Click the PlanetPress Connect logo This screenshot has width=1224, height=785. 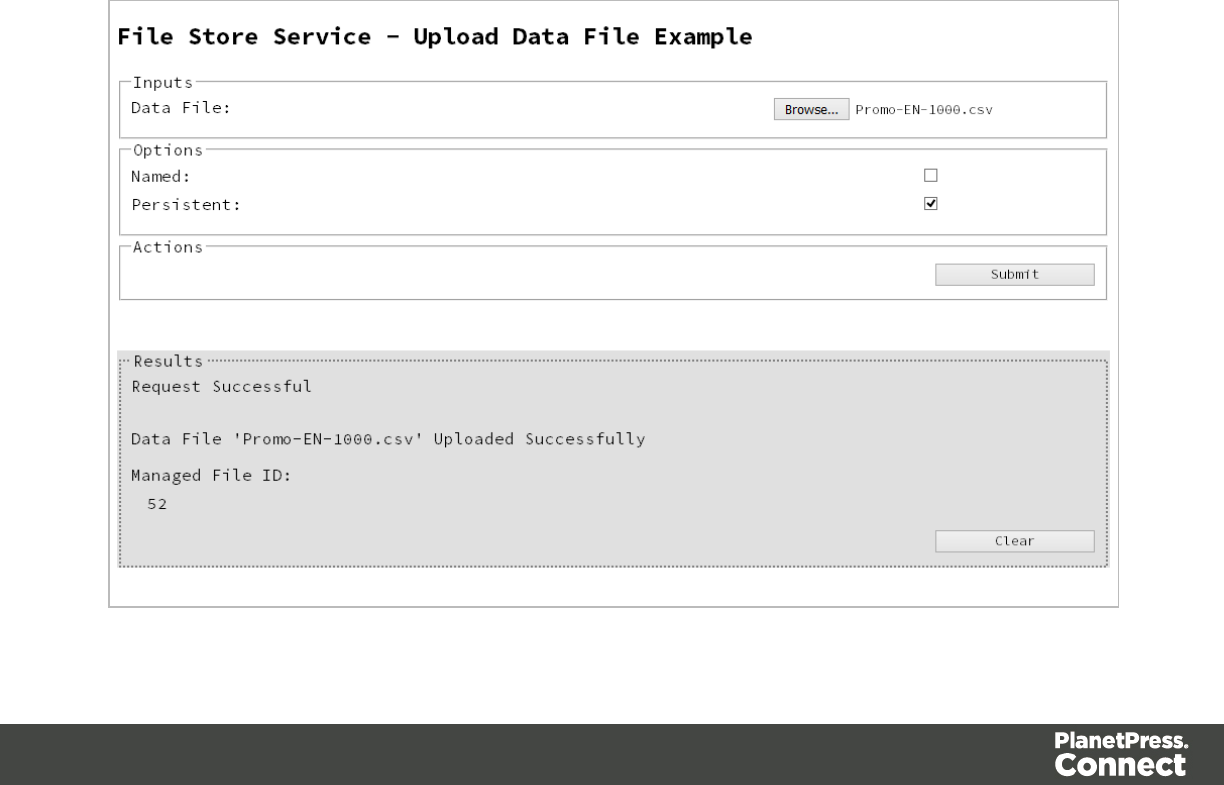click(1121, 754)
